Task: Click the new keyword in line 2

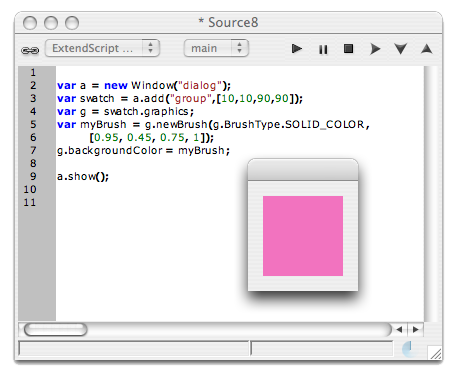Action: 116,86
